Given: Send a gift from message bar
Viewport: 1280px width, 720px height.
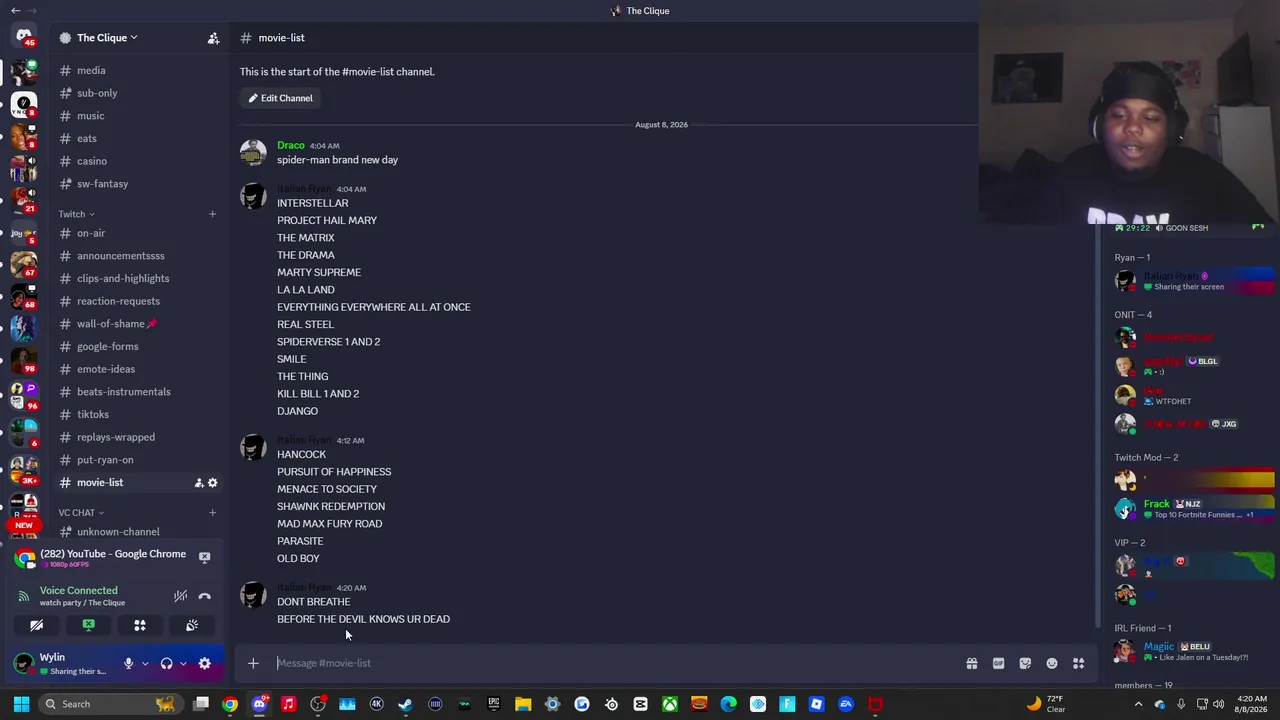Looking at the screenshot, I should 972,663.
